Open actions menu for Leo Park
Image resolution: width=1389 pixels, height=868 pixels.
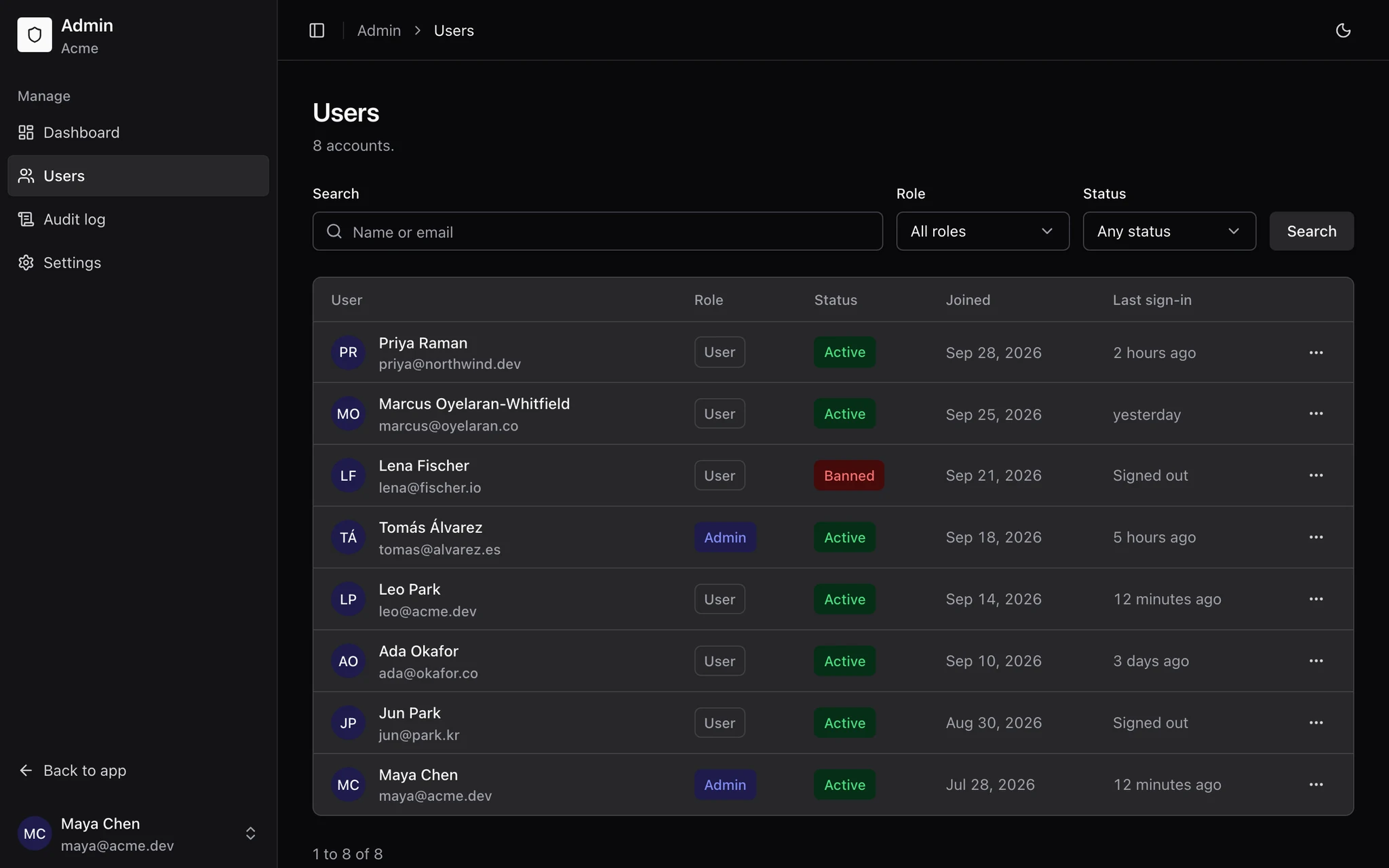[x=1316, y=599]
